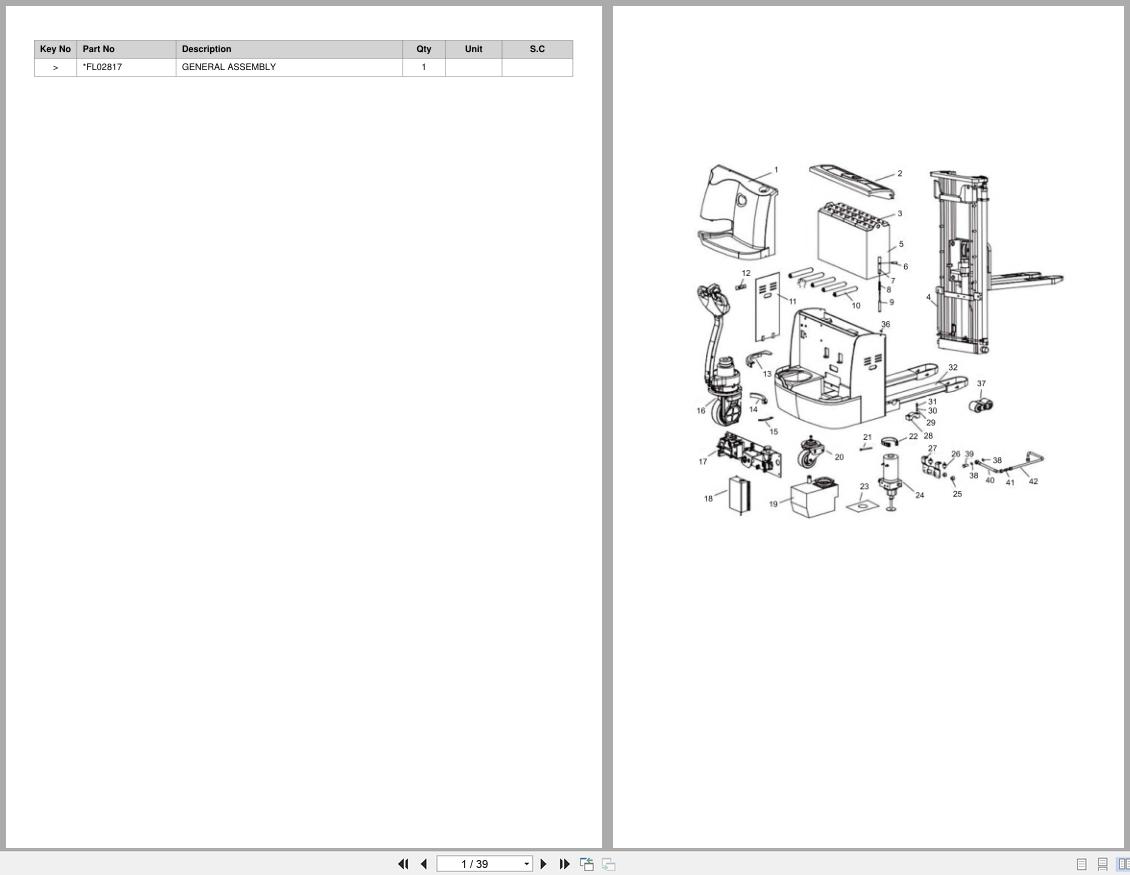Screen dimensions: 1130x875
Task: Switch to single page layout
Action: coord(1081,864)
